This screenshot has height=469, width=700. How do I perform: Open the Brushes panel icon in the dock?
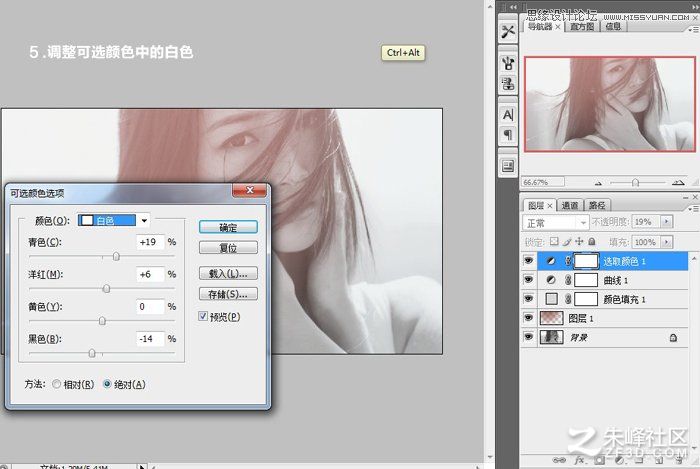pos(508,63)
